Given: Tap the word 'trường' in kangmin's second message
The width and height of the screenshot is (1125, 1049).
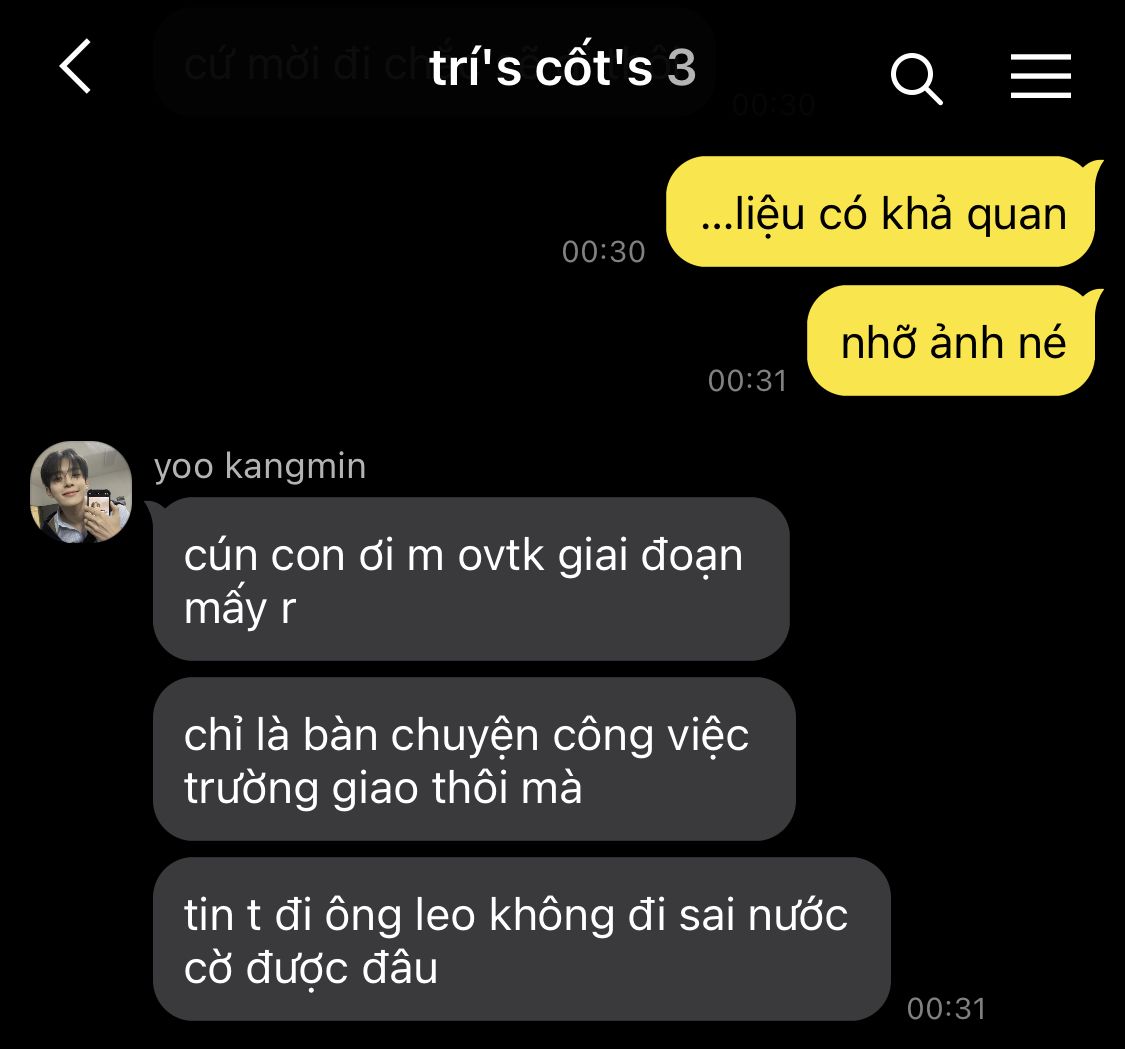Looking at the screenshot, I should coord(250,789).
